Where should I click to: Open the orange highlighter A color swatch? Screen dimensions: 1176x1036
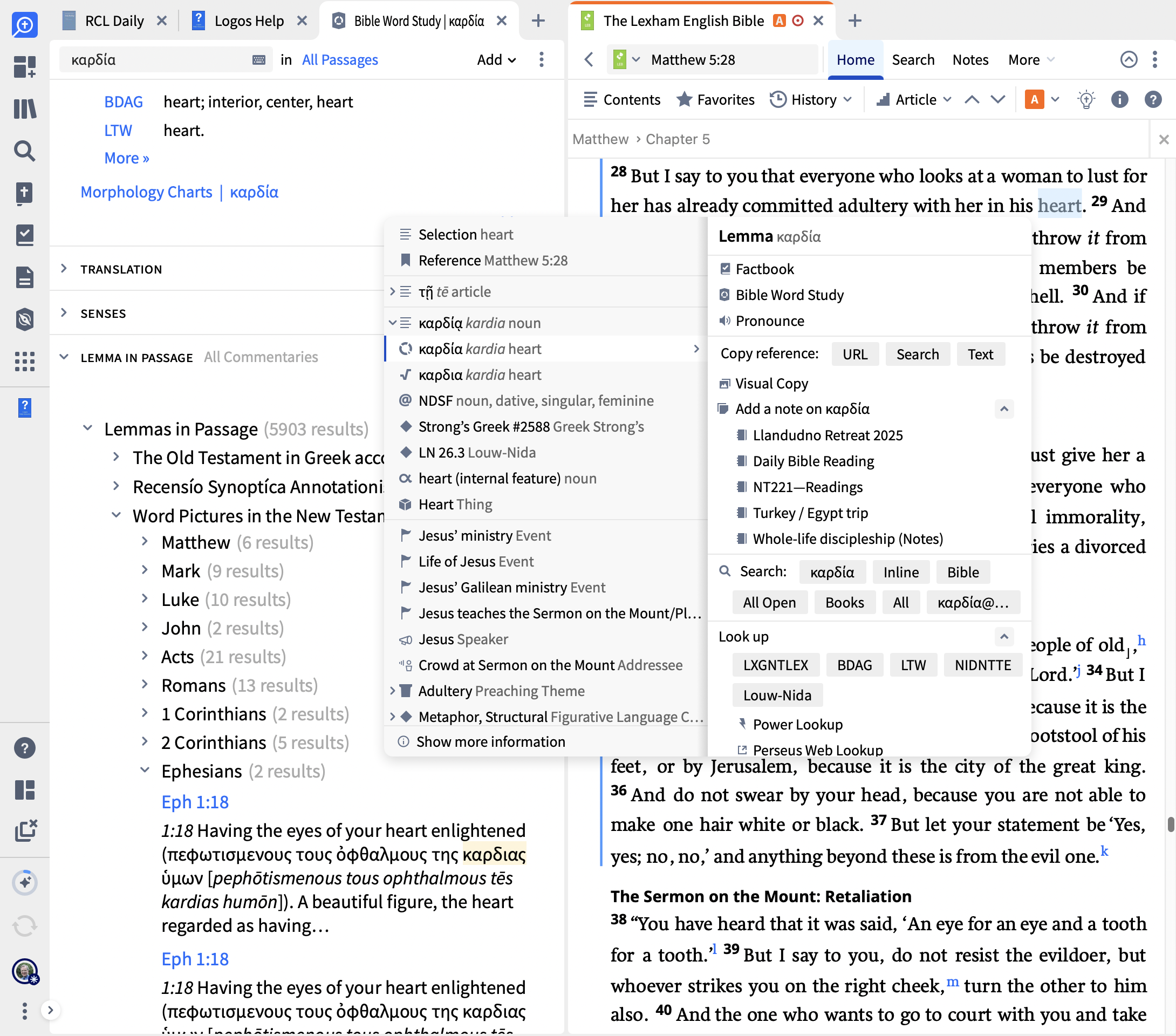tap(1034, 100)
